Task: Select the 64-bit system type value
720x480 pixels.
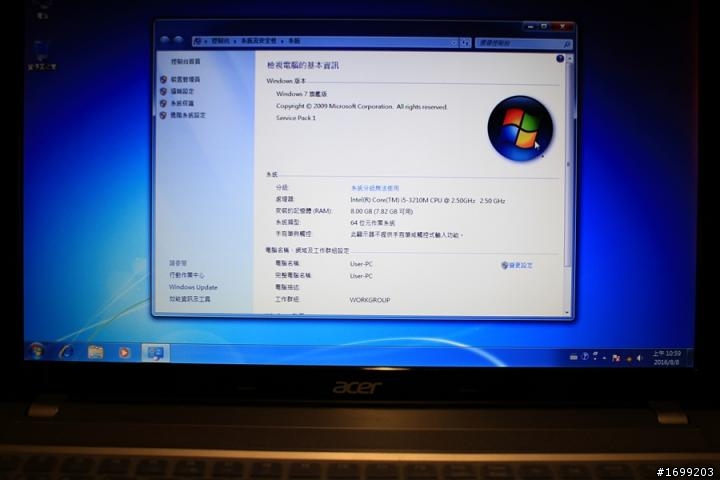Action: [x=372, y=223]
